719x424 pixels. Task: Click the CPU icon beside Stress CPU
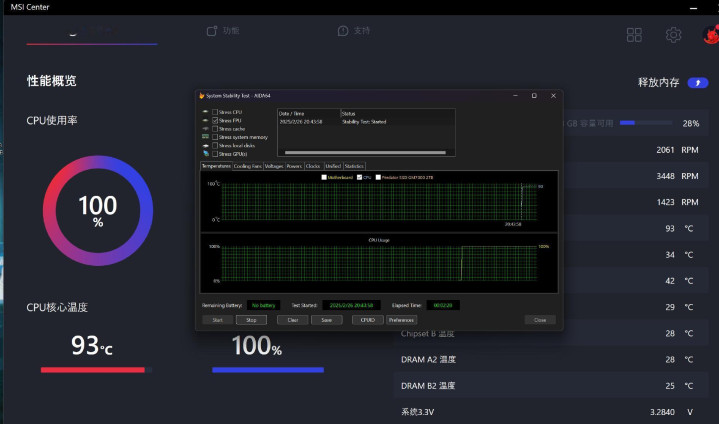(205, 112)
